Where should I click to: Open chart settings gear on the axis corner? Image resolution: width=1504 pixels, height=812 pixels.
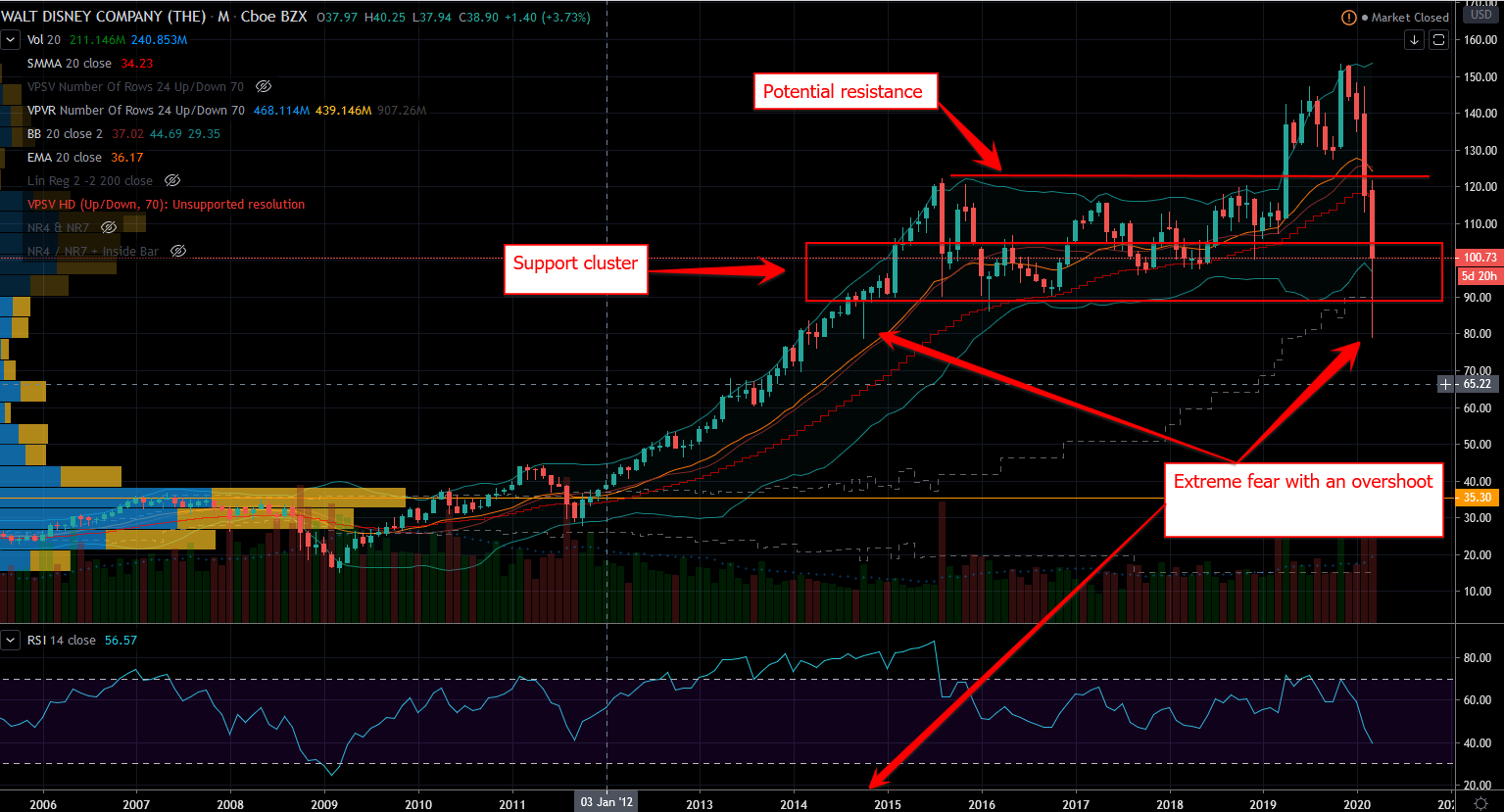[1481, 802]
